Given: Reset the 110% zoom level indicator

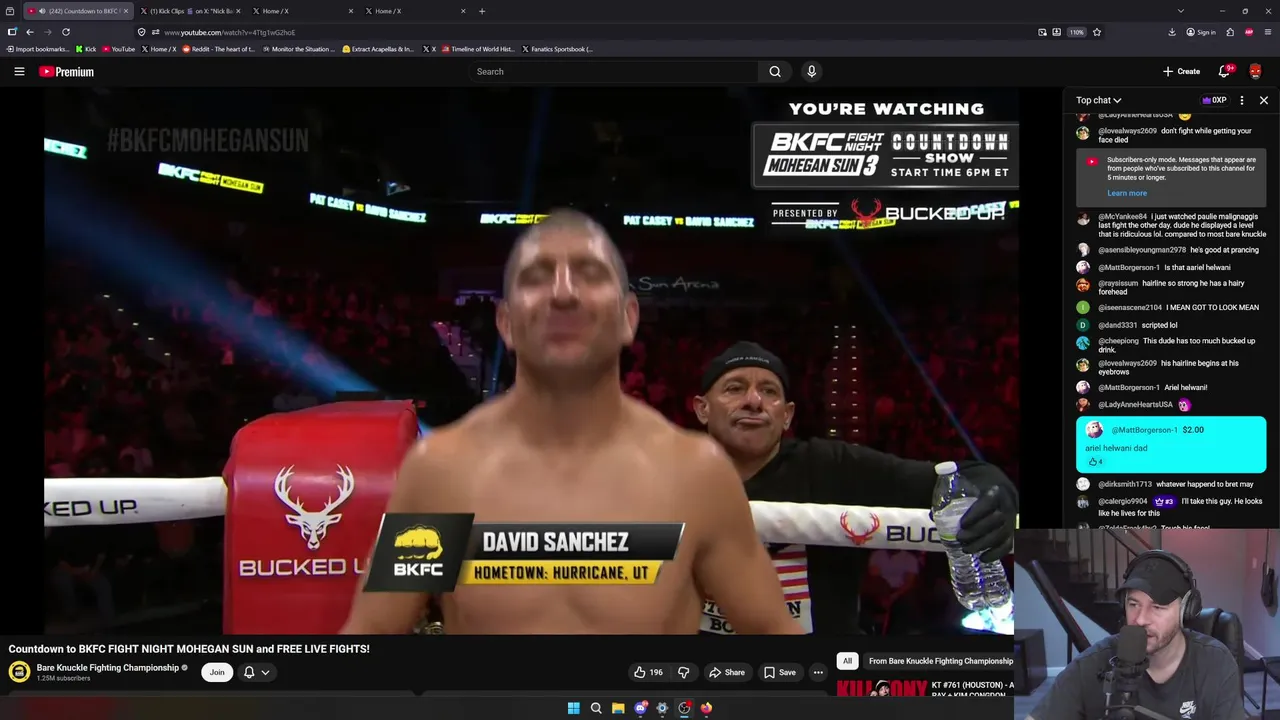Looking at the screenshot, I should coord(1076,32).
